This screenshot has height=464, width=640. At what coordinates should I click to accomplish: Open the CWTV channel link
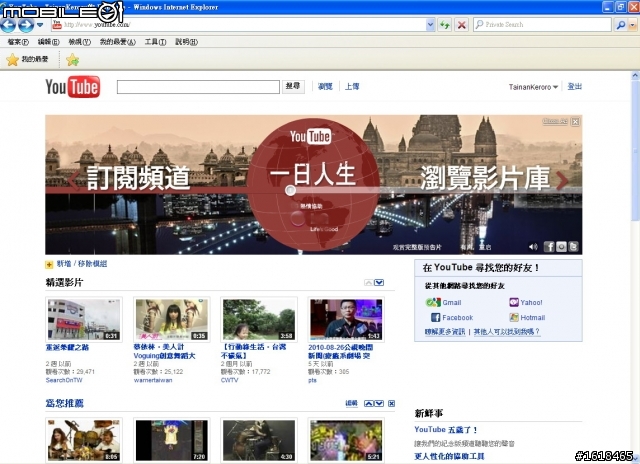point(229,380)
